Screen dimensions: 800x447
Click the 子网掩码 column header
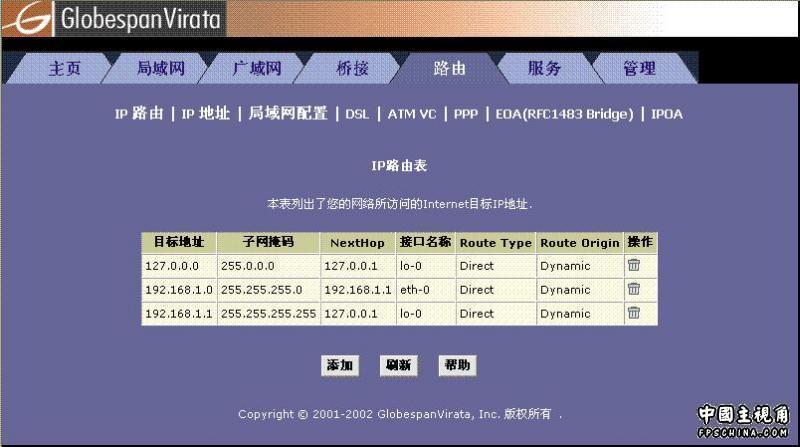pyautogui.click(x=268, y=242)
